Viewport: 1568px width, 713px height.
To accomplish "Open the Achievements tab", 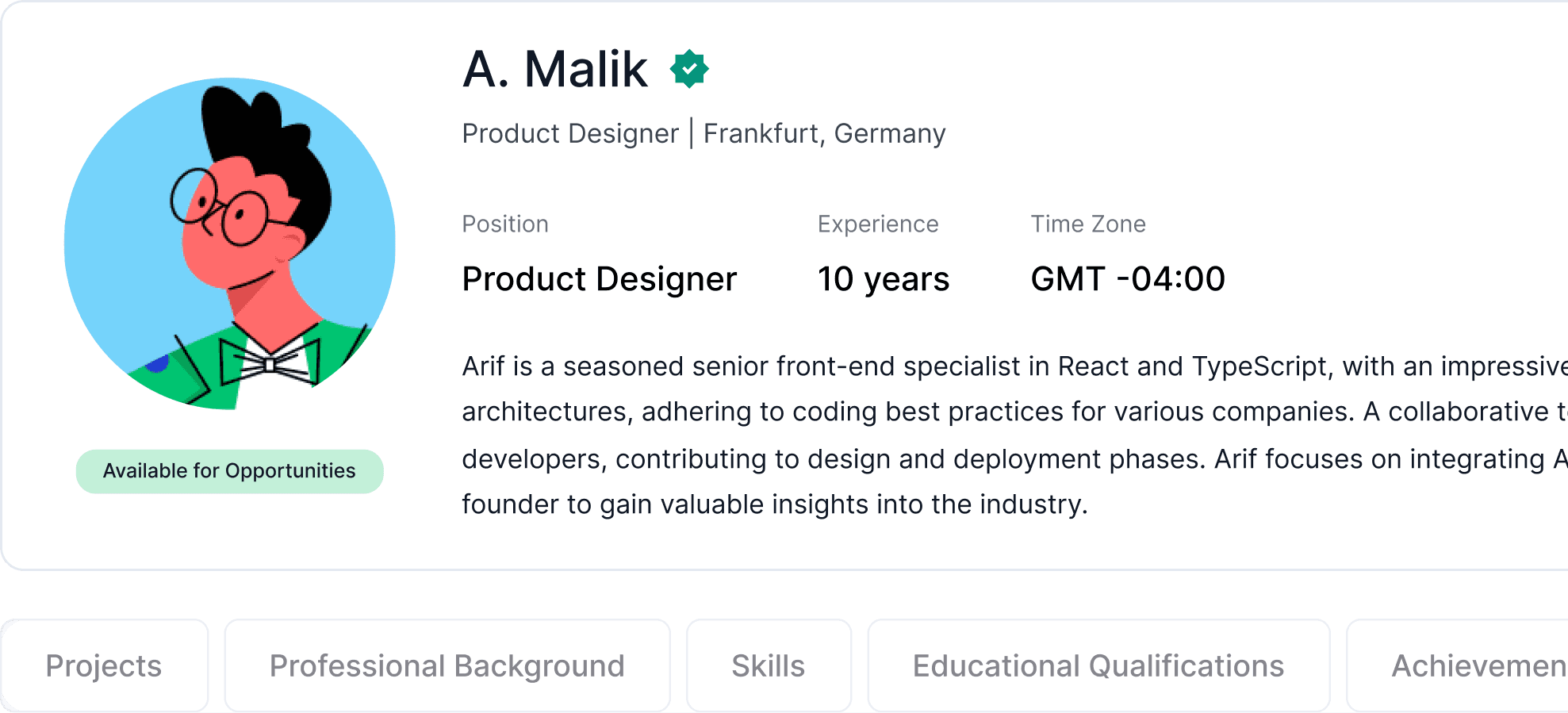I will [1478, 666].
